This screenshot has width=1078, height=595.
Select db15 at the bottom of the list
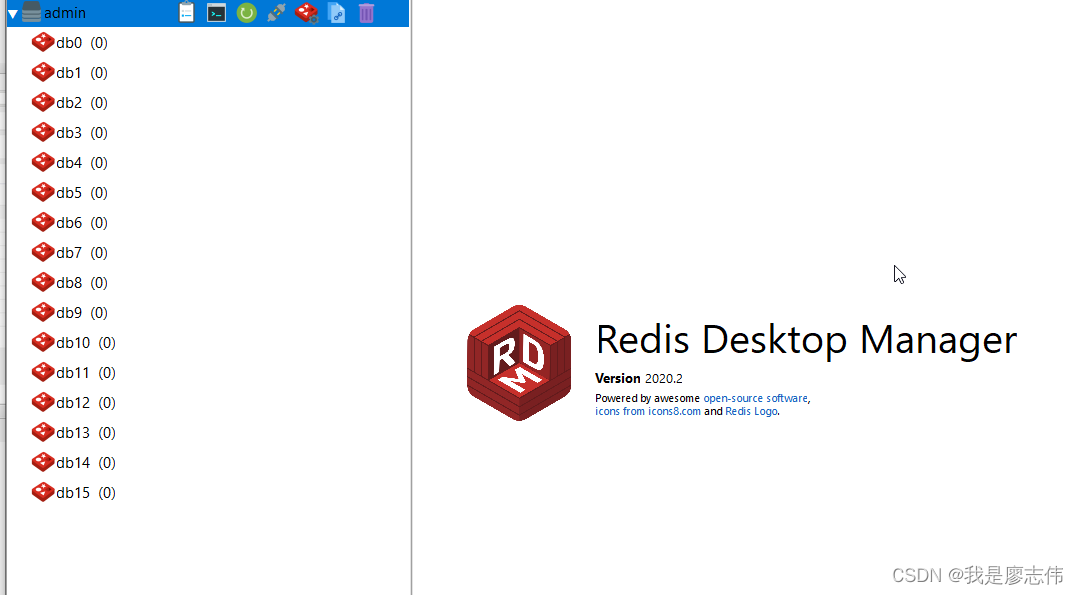pyautogui.click(x=74, y=493)
